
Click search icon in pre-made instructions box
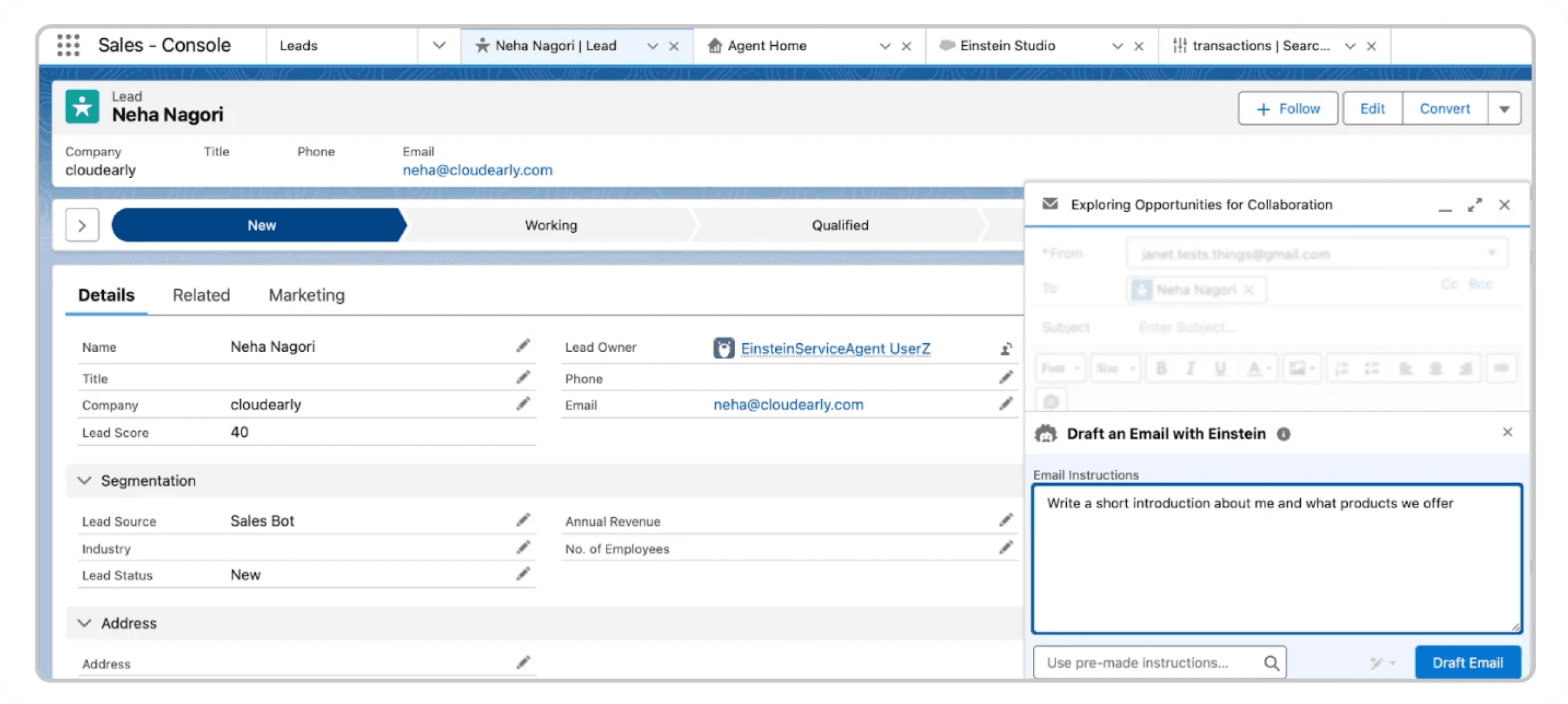pos(1271,663)
